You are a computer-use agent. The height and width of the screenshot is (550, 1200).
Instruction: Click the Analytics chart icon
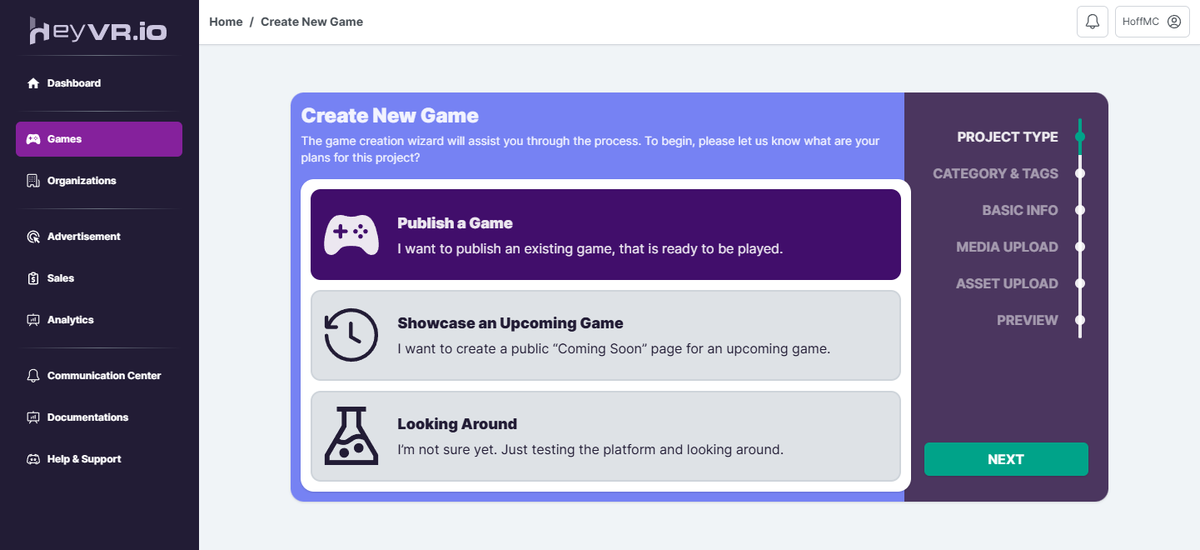point(33,320)
